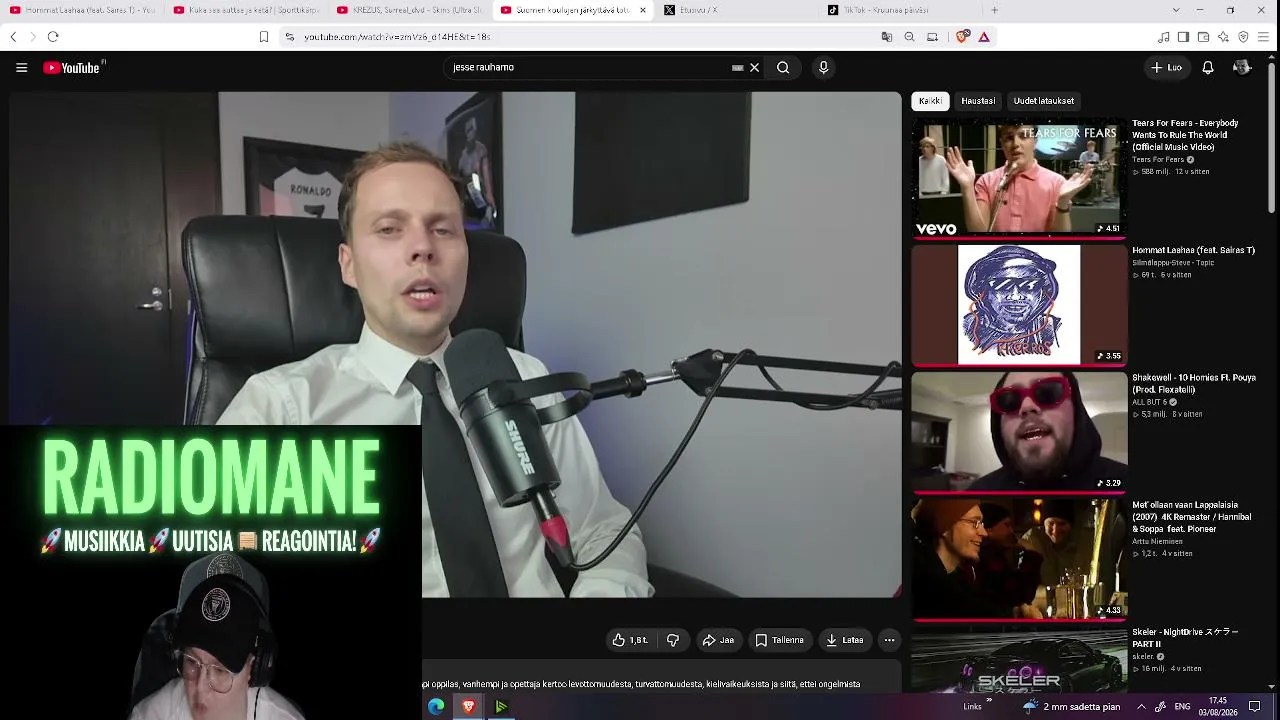Image resolution: width=1280 pixels, height=720 pixels.
Task: Open the Shakewell red-sunglasses thumbnail
Action: (x=1019, y=432)
